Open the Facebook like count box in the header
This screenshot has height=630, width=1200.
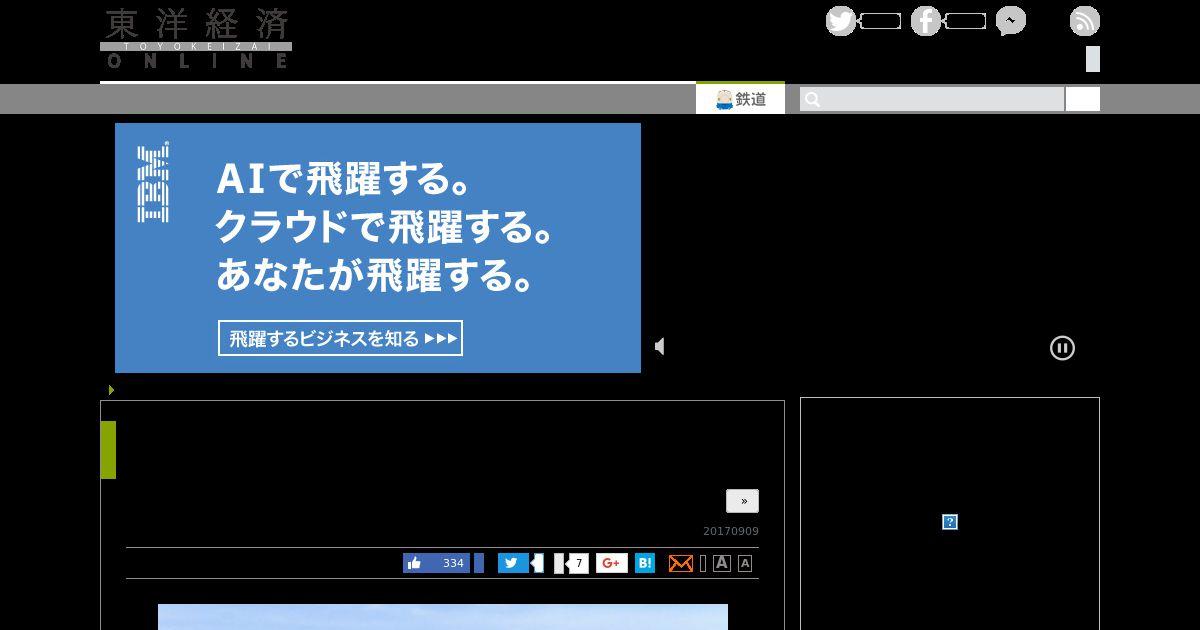pos(965,21)
